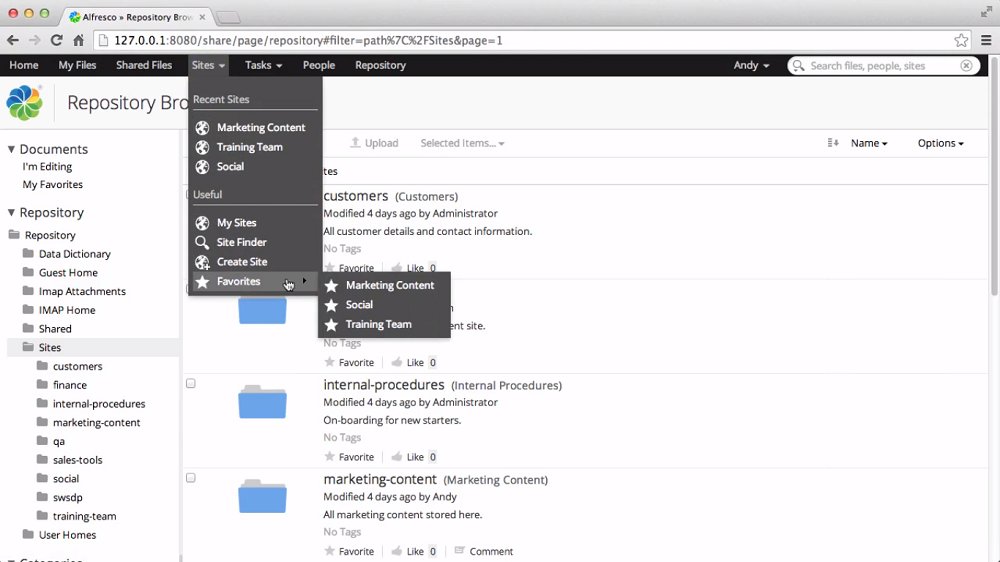Select Shared folder in tree
The image size is (1000, 562).
55,329
